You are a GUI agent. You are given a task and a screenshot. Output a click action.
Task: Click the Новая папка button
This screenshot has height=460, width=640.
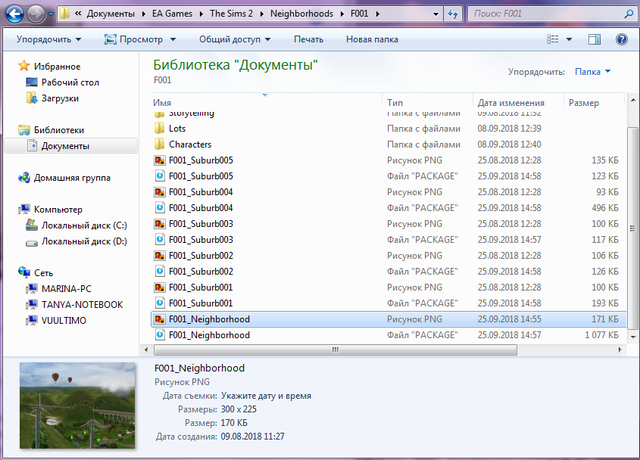pyautogui.click(x=373, y=39)
